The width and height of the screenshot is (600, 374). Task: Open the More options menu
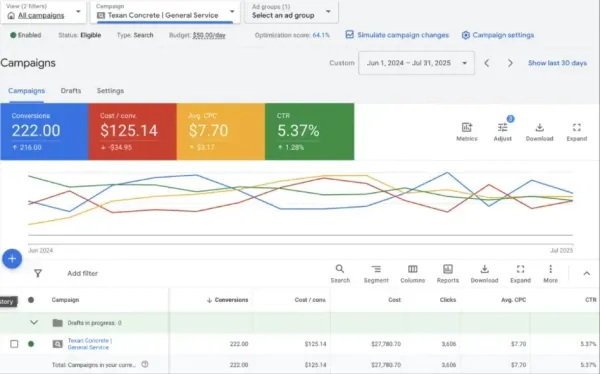click(550, 274)
